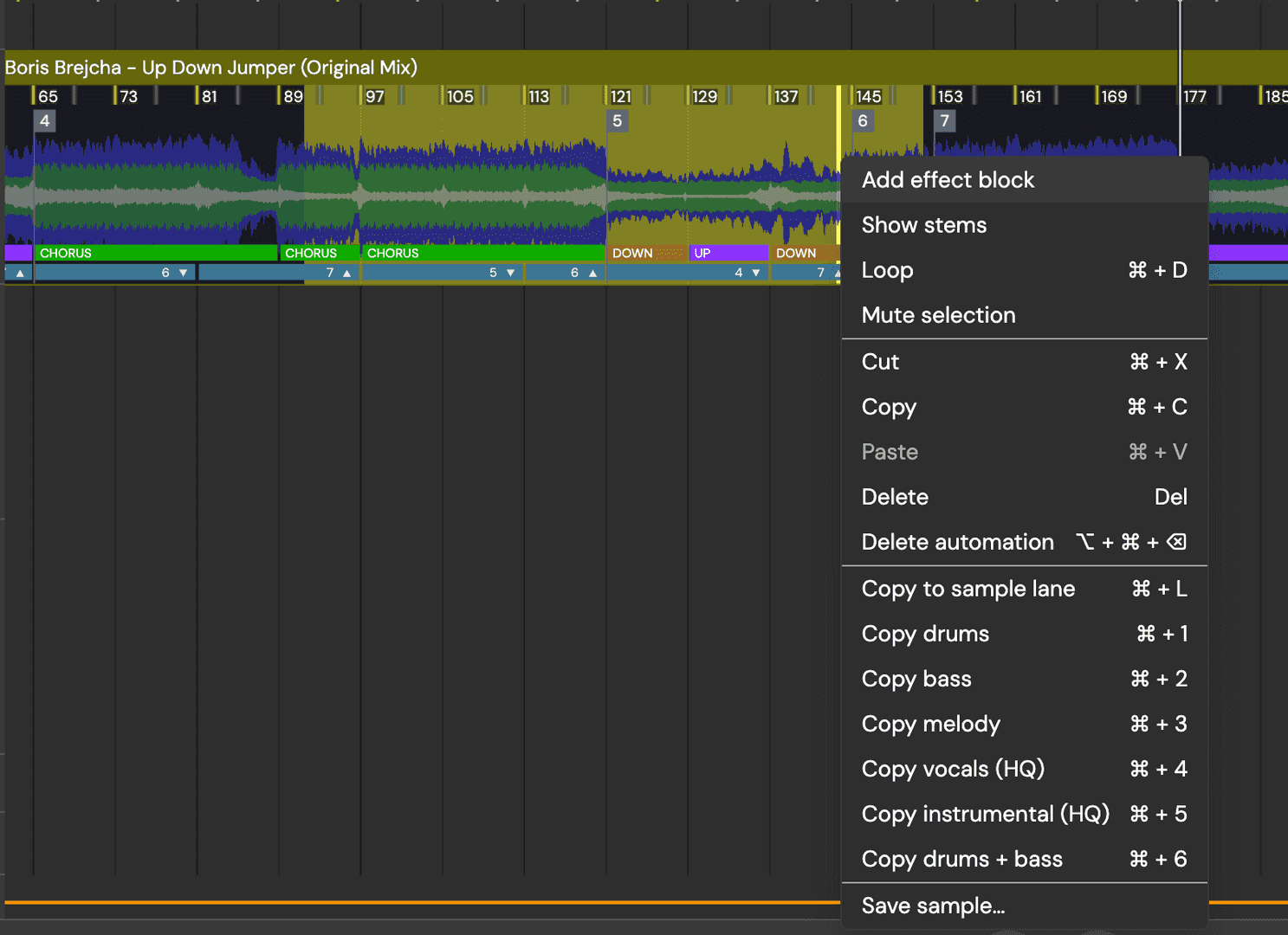
Task: Jump to bar 169 marker
Action: point(1113,96)
